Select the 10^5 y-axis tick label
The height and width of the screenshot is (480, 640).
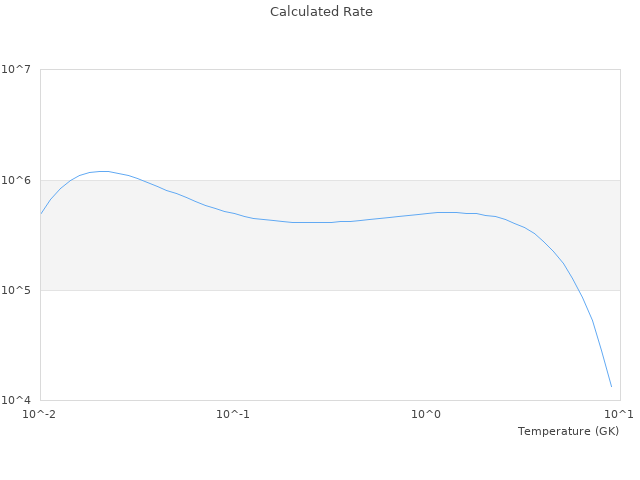coord(16,290)
